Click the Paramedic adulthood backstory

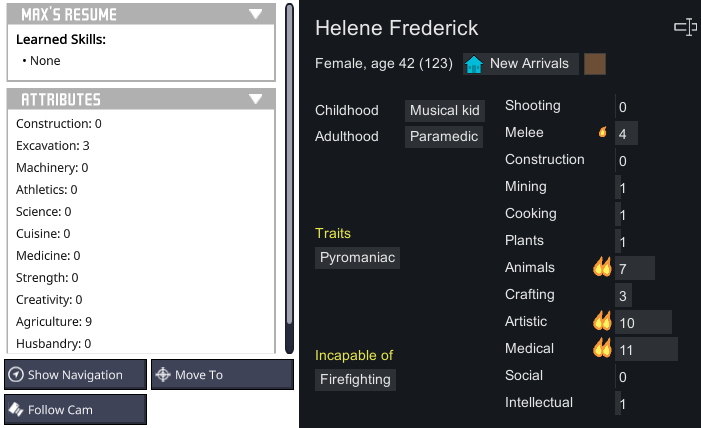tap(444, 136)
